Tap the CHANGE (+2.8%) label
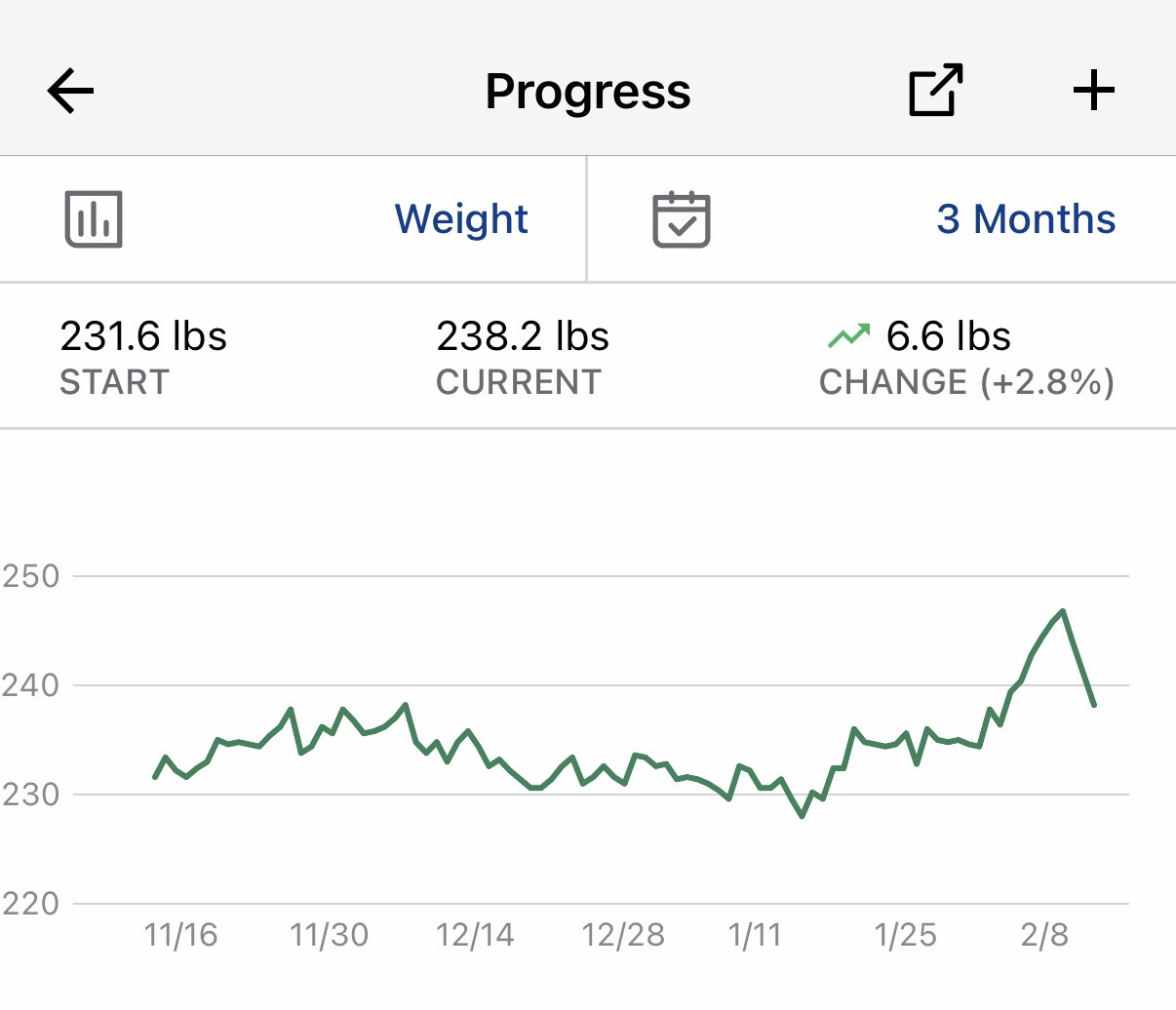Screen dimensions: 1176x1010 965,382
